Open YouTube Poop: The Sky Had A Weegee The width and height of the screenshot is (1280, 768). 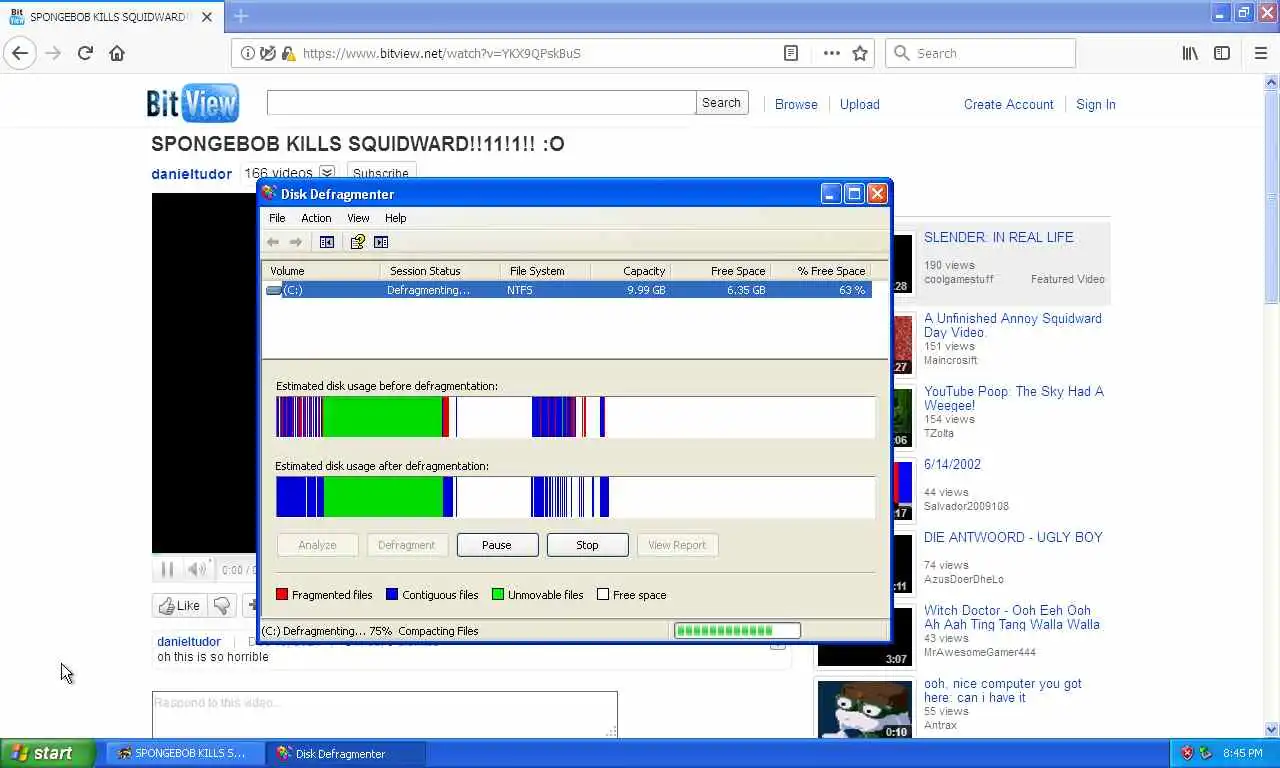tap(1013, 398)
